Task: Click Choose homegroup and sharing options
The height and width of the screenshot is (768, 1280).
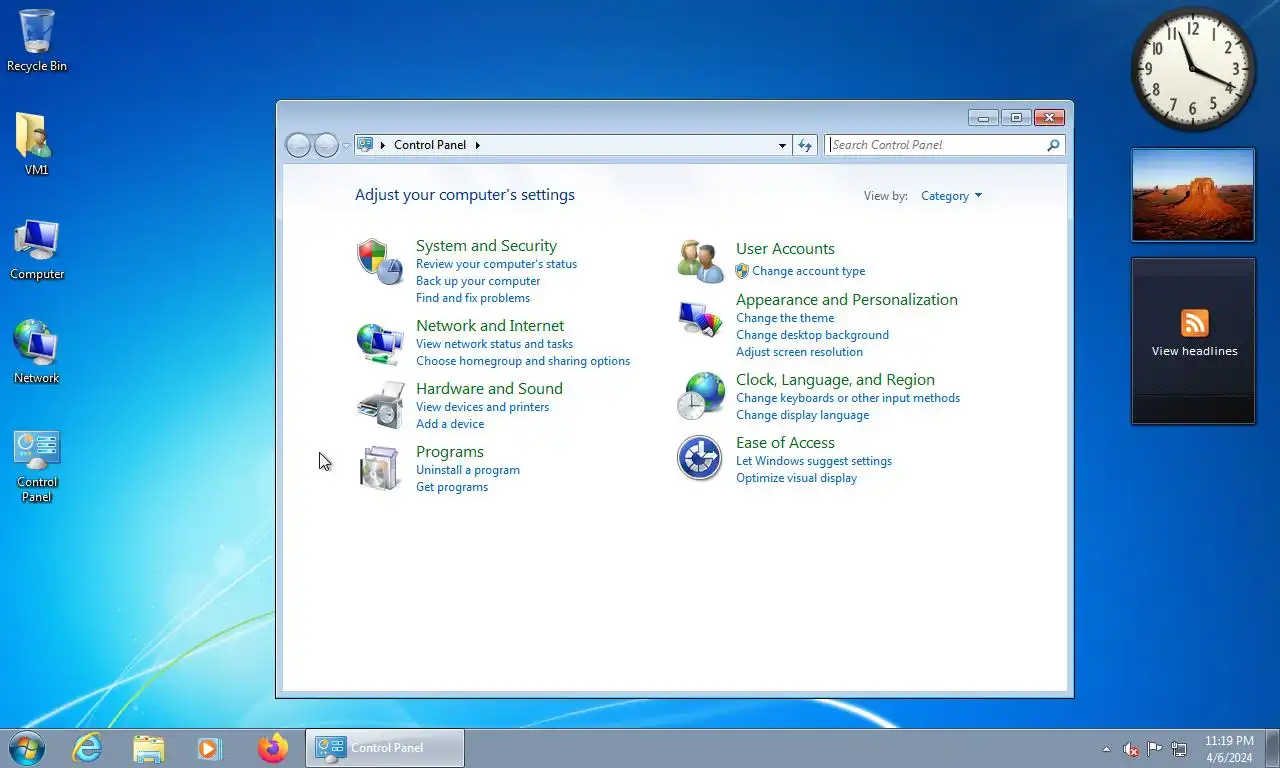Action: (523, 361)
